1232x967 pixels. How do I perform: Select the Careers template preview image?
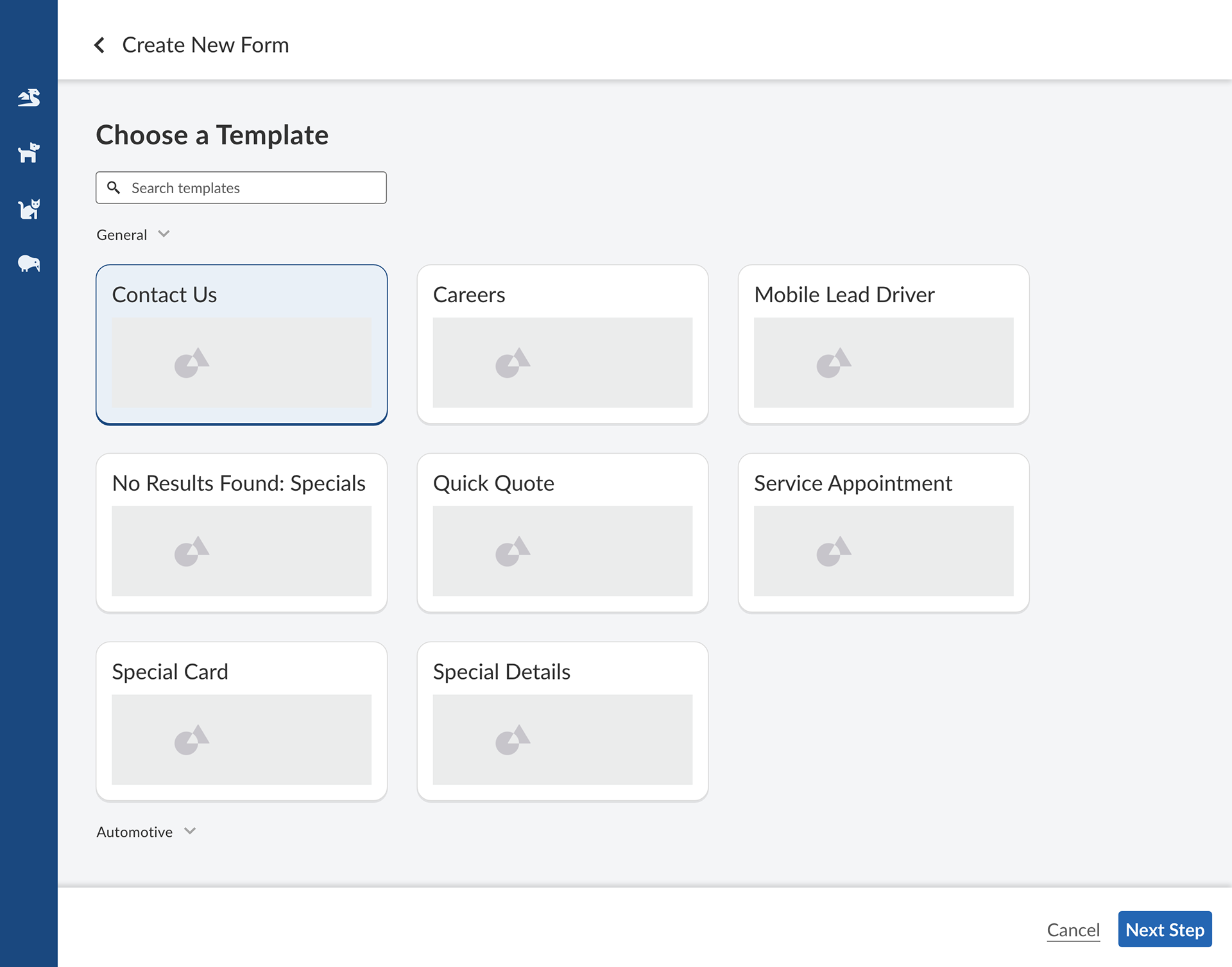pyautogui.click(x=563, y=363)
